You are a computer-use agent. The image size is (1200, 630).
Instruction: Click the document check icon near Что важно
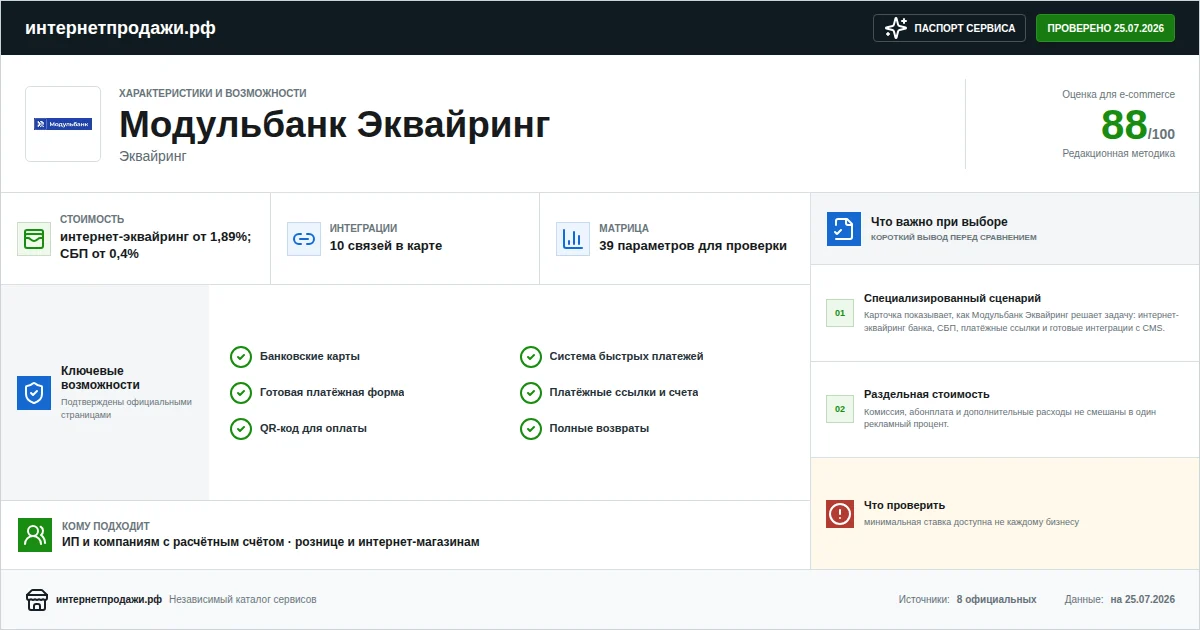(x=844, y=229)
